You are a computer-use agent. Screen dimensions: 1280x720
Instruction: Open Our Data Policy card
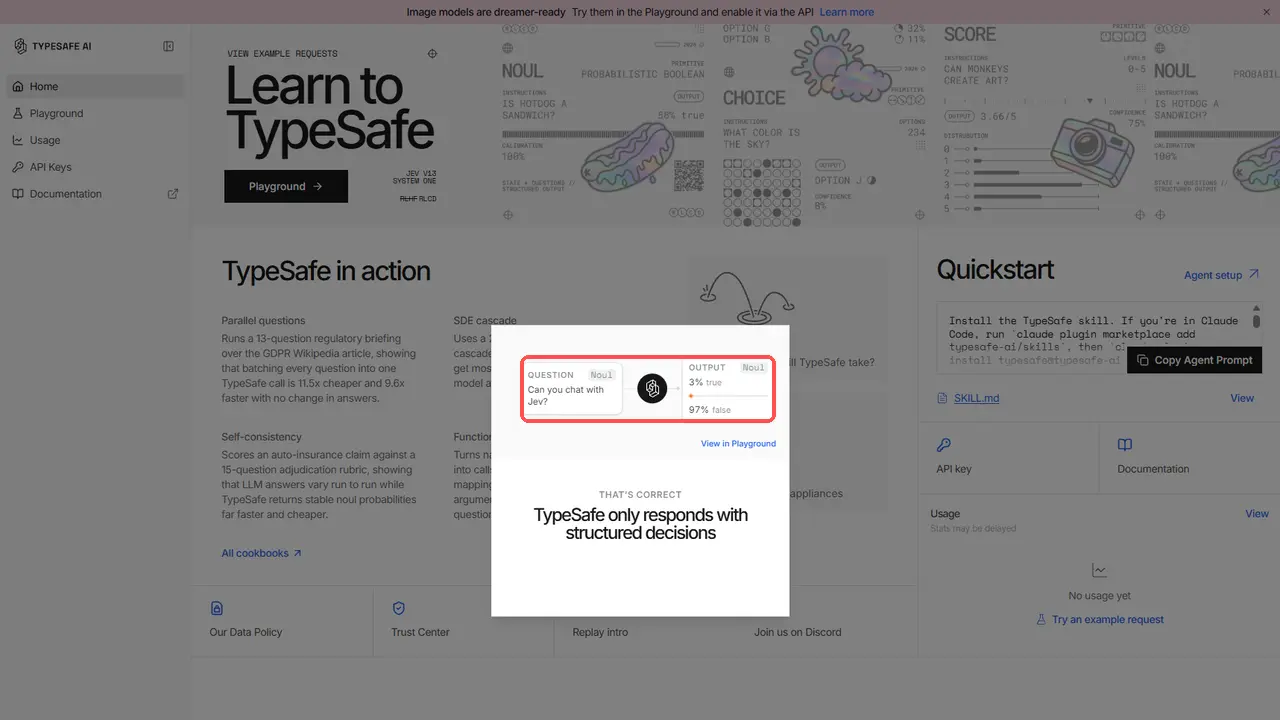pyautogui.click(x=282, y=623)
